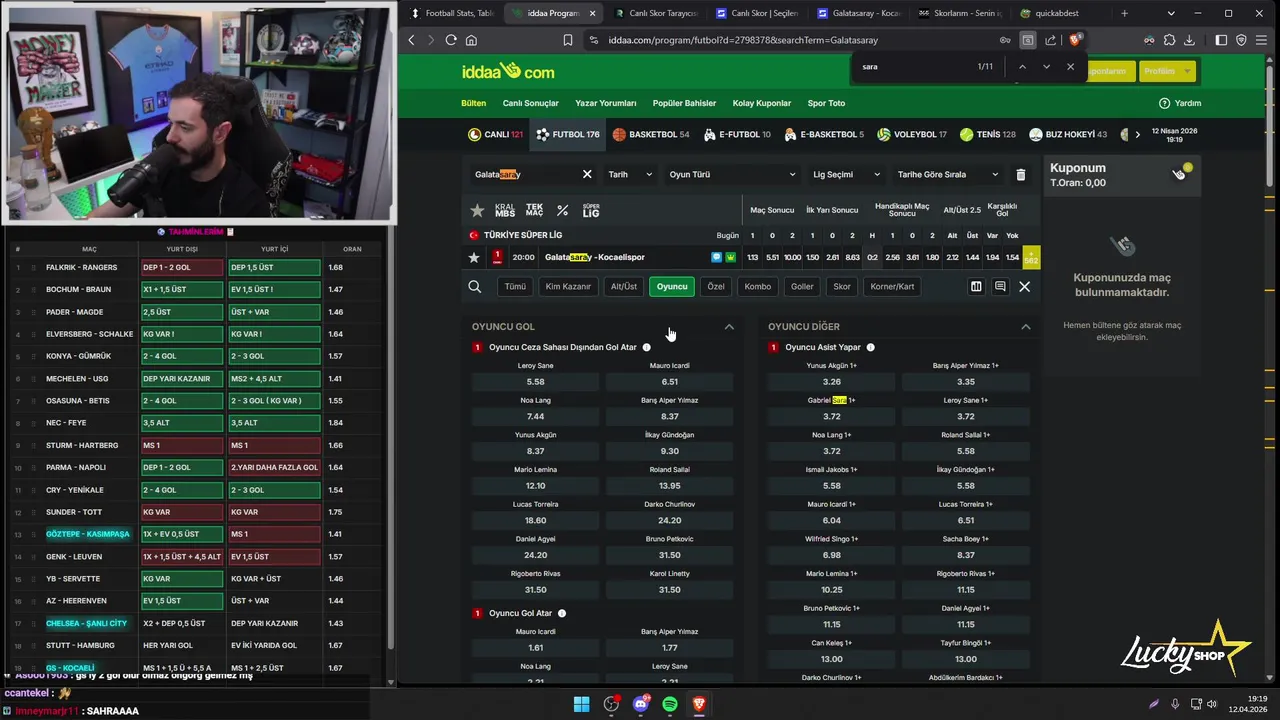Image resolution: width=1280 pixels, height=720 pixels.
Task: Click the favorites star filter icon
Action: point(477,210)
